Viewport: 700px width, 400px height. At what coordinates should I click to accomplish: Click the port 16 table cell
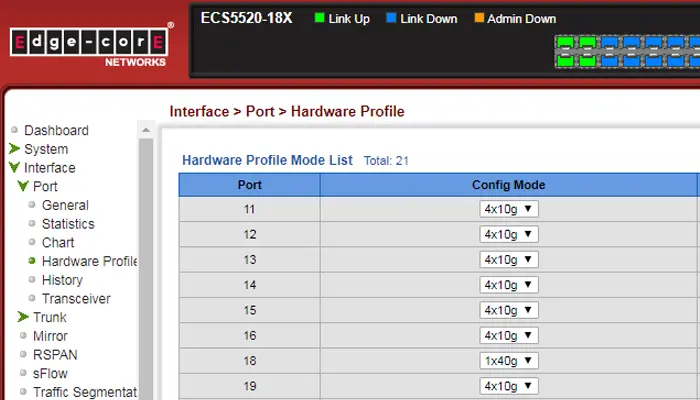250,335
